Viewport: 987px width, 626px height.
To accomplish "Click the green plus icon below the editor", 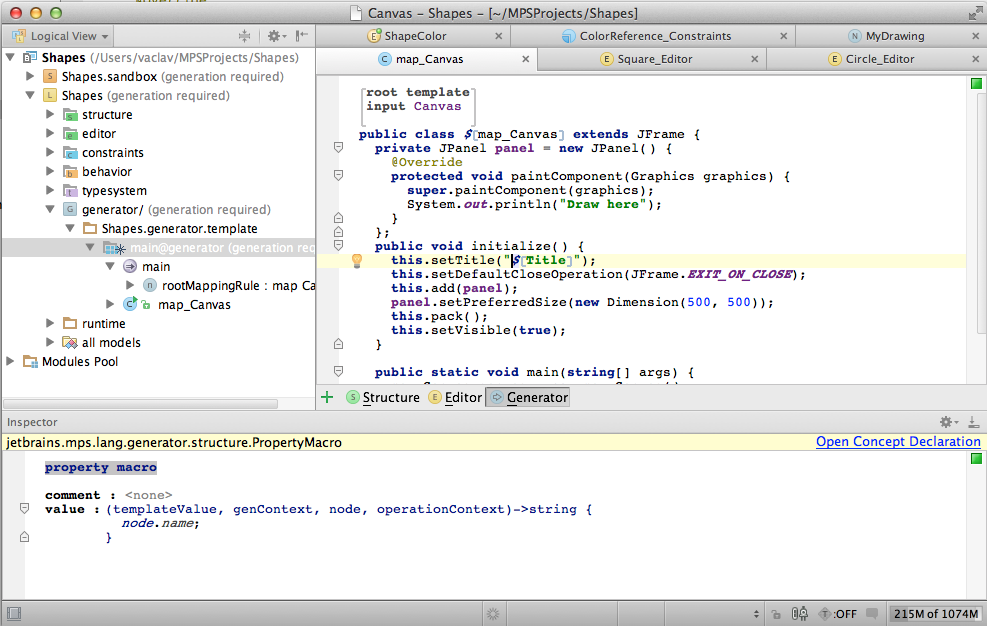I will (x=327, y=397).
